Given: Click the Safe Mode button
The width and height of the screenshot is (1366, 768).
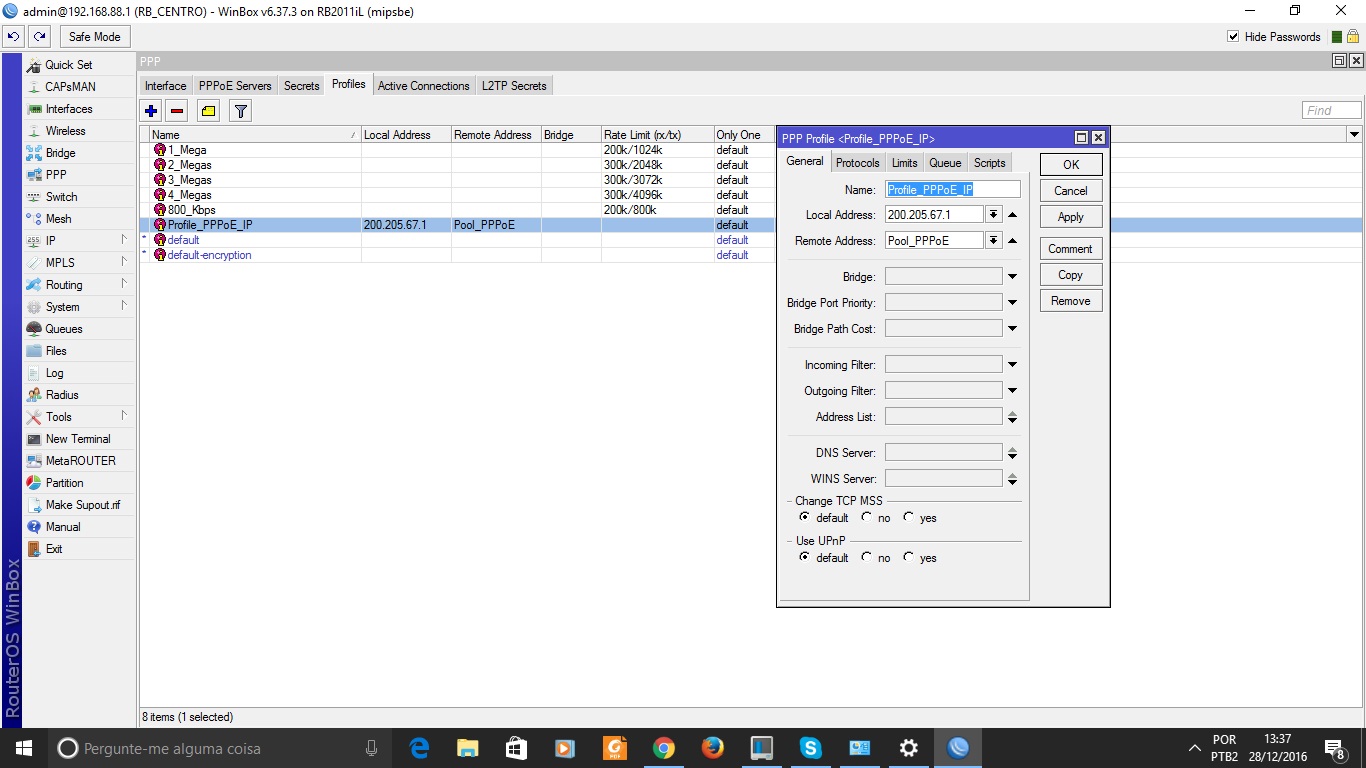Looking at the screenshot, I should pyautogui.click(x=94, y=37).
